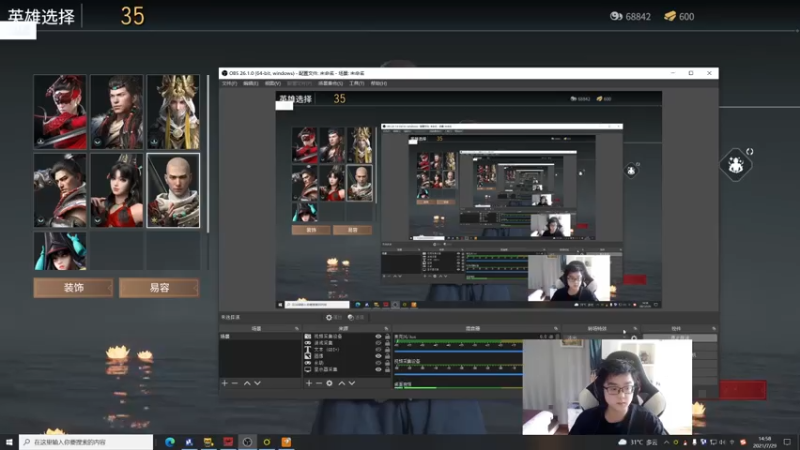The width and height of the screenshot is (800, 450).
Task: Add a source with the plus icon
Action: point(309,383)
